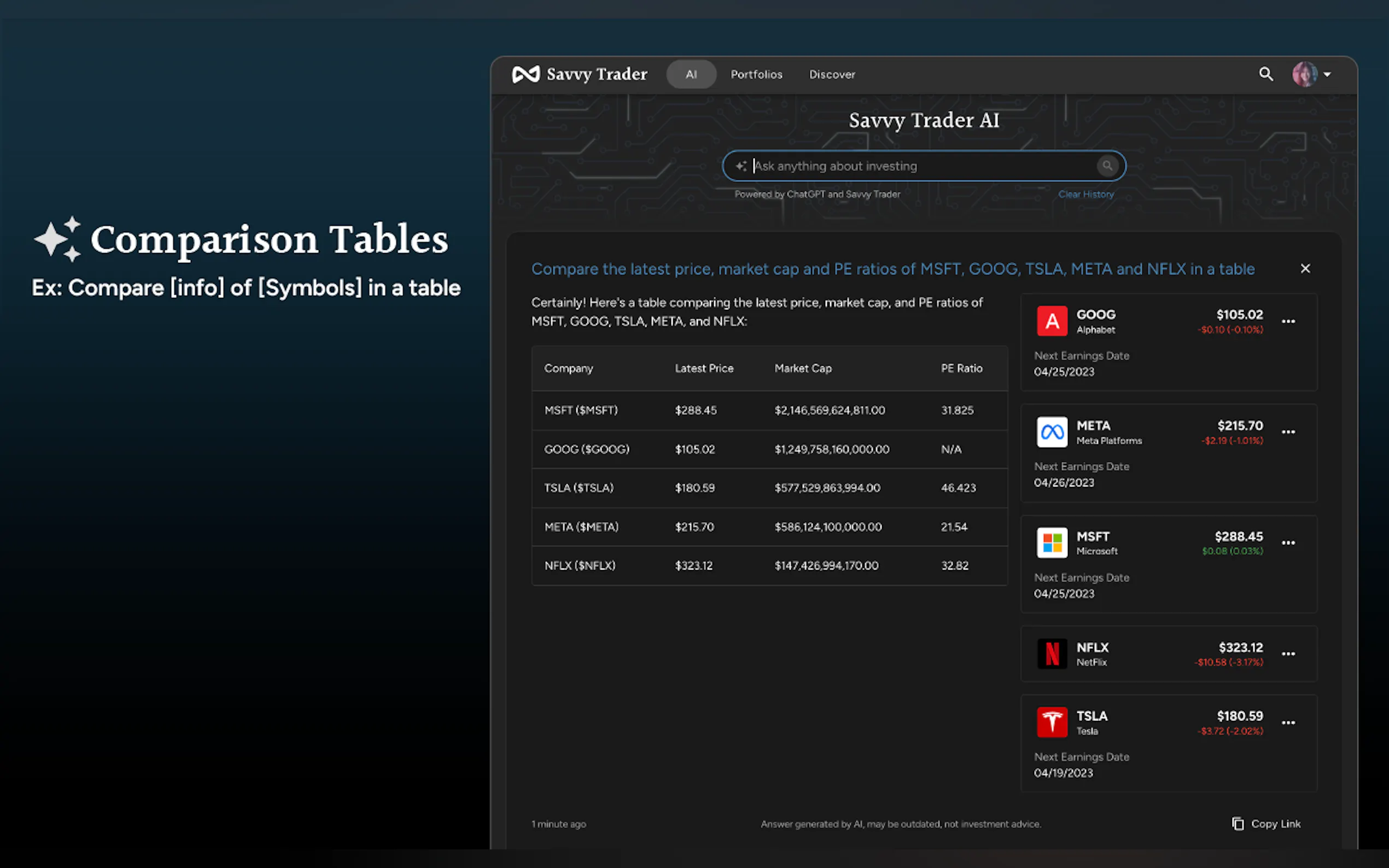Click the Tesla logo icon
This screenshot has height=868, width=1389.
pyautogui.click(x=1052, y=722)
